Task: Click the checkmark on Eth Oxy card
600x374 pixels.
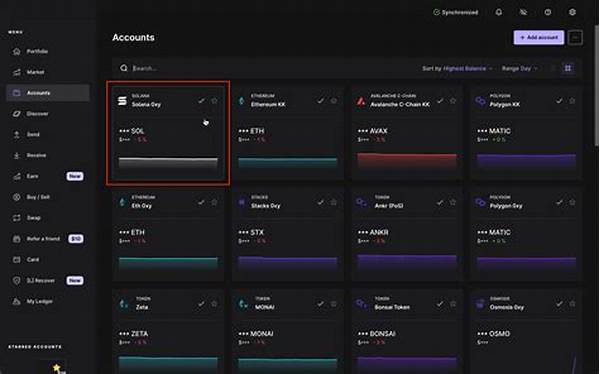Action: tap(201, 202)
